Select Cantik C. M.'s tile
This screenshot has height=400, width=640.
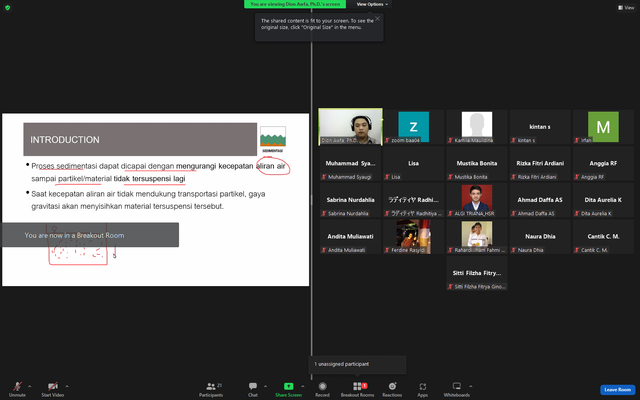coord(603,236)
